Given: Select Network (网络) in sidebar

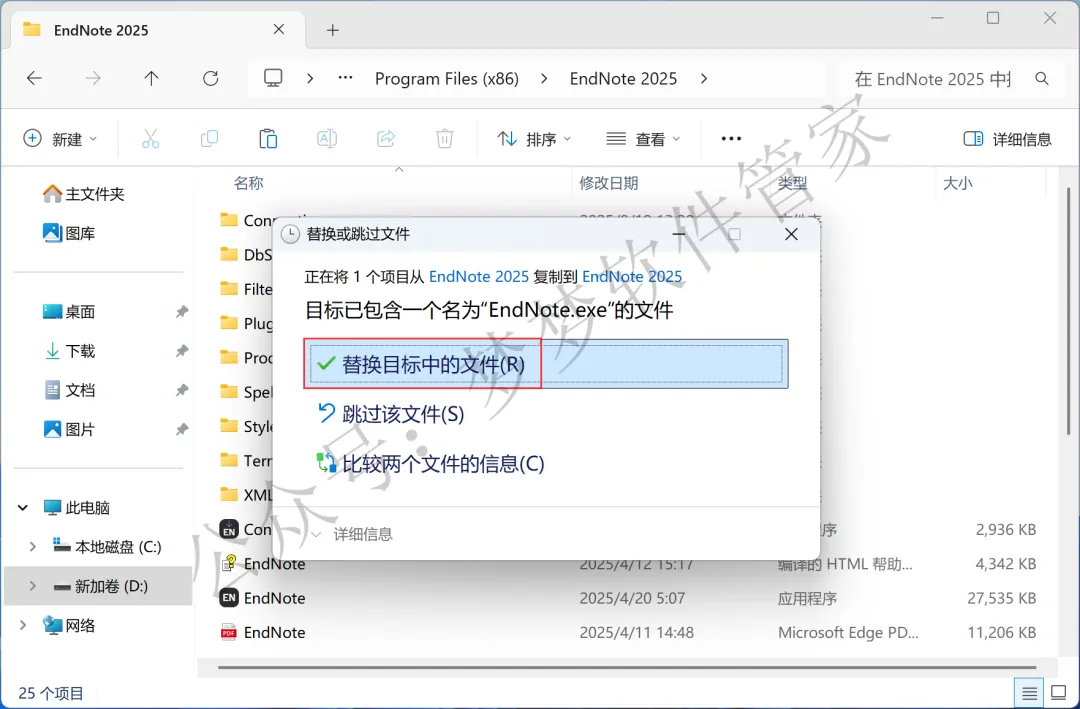Looking at the screenshot, I should tap(69, 626).
